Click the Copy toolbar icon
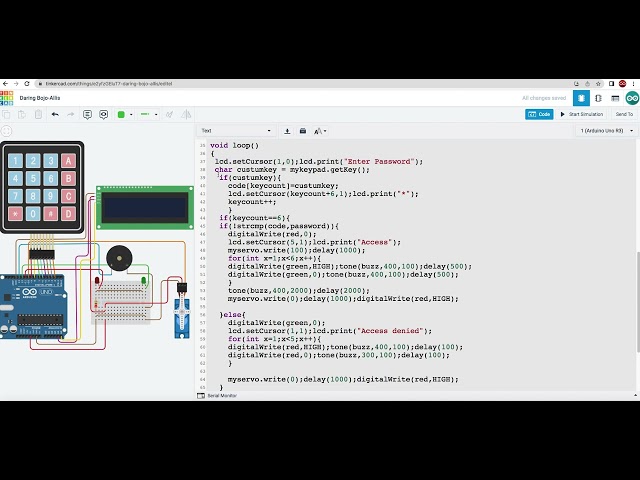Screen dimensions: 640x480 tap(7, 115)
